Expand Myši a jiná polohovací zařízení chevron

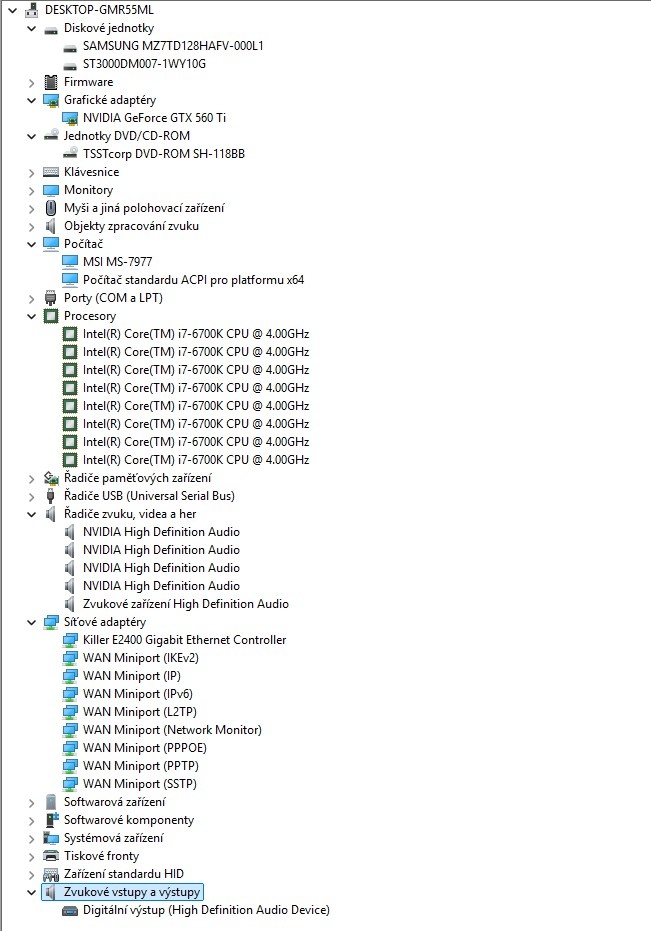pyautogui.click(x=31, y=208)
